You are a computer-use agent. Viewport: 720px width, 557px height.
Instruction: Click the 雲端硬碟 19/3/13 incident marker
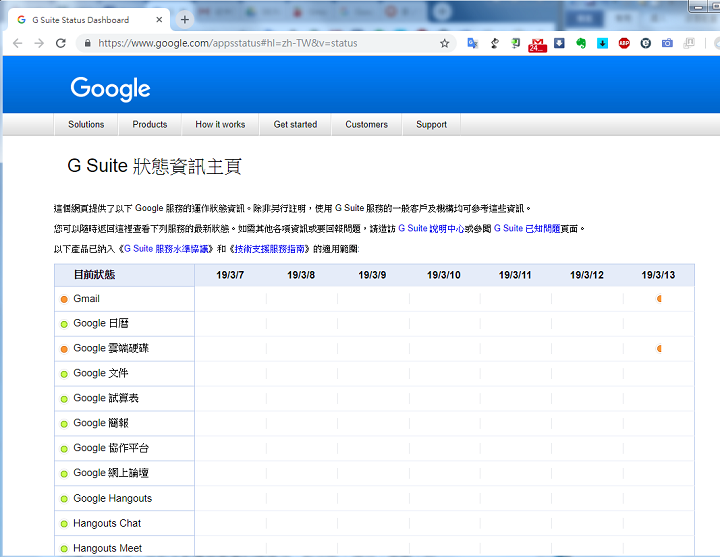(659, 349)
